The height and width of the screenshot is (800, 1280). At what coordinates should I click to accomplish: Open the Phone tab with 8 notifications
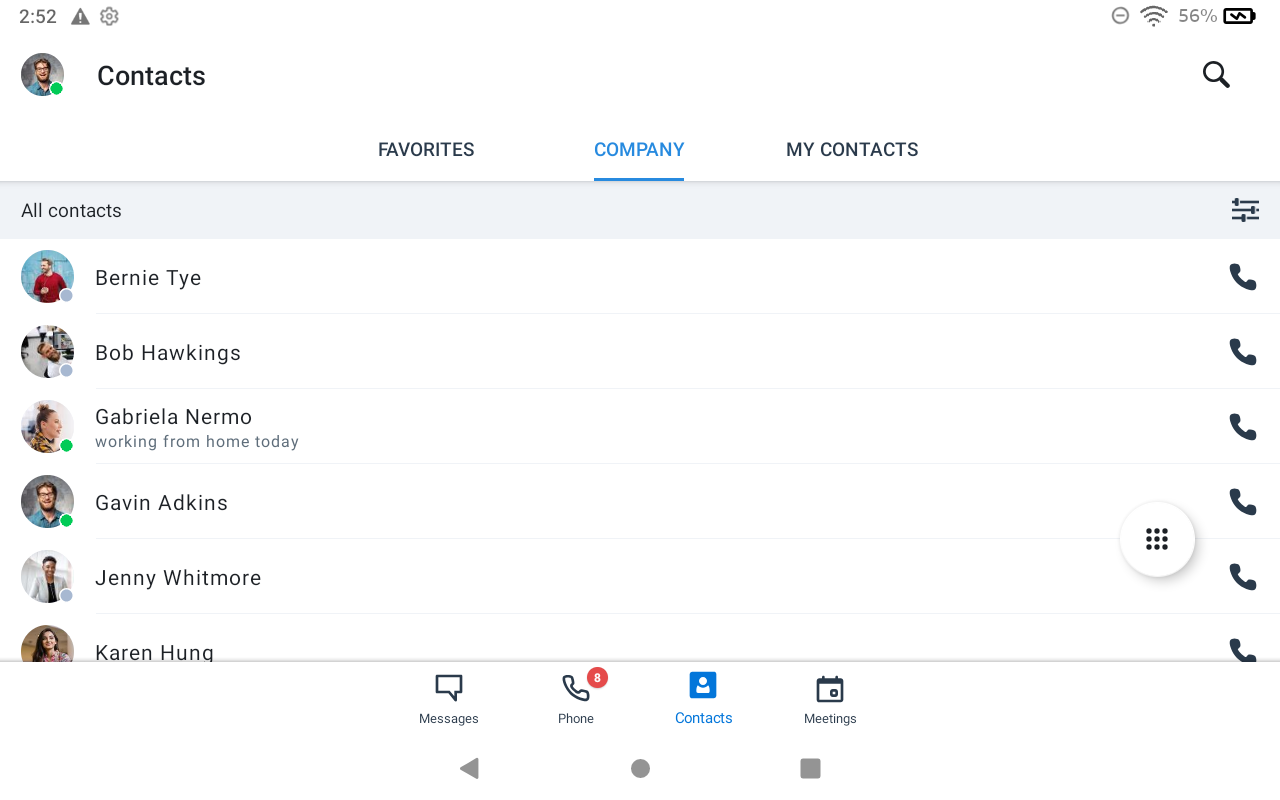tap(575, 698)
